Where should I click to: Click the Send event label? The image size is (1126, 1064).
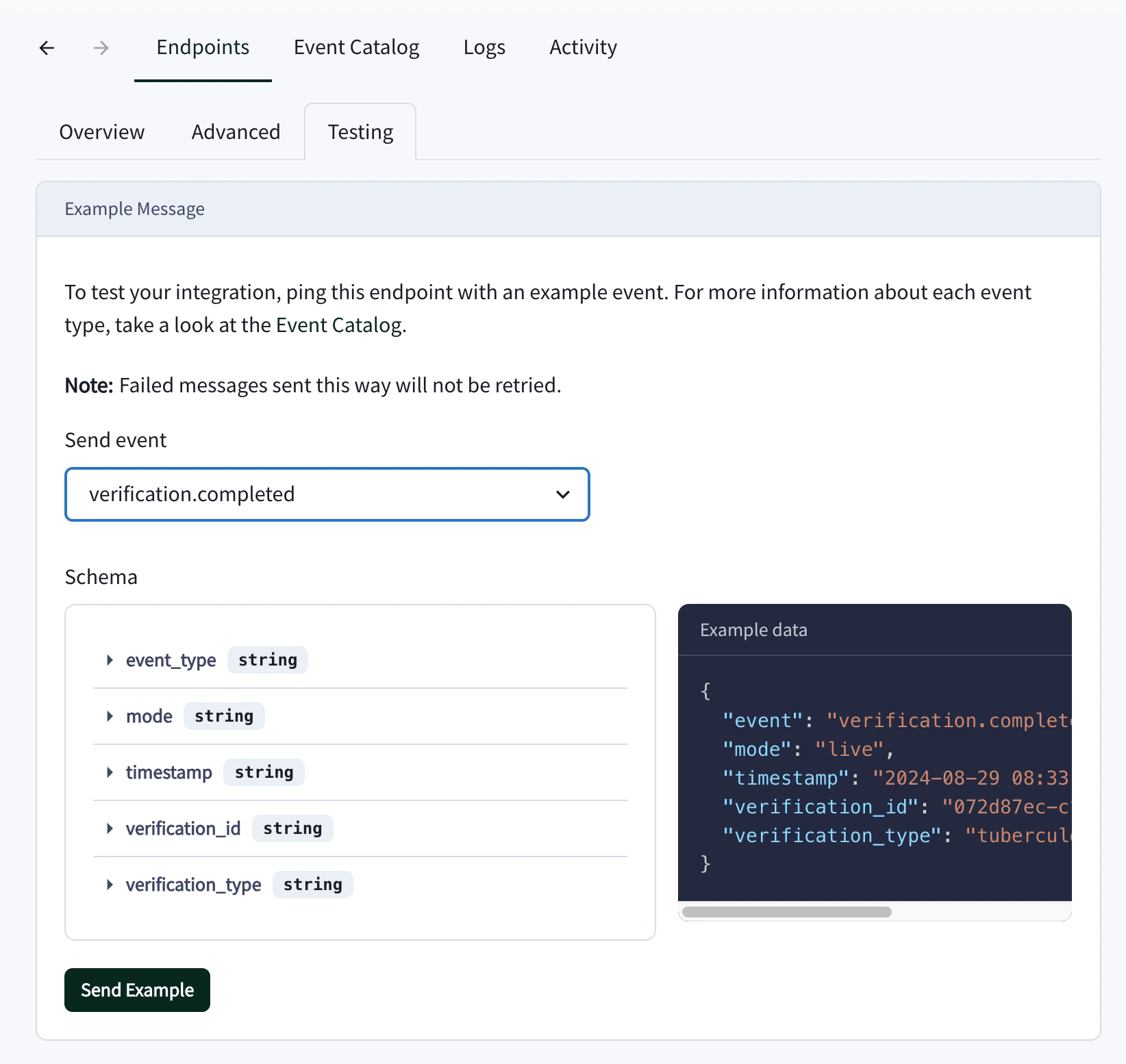116,440
